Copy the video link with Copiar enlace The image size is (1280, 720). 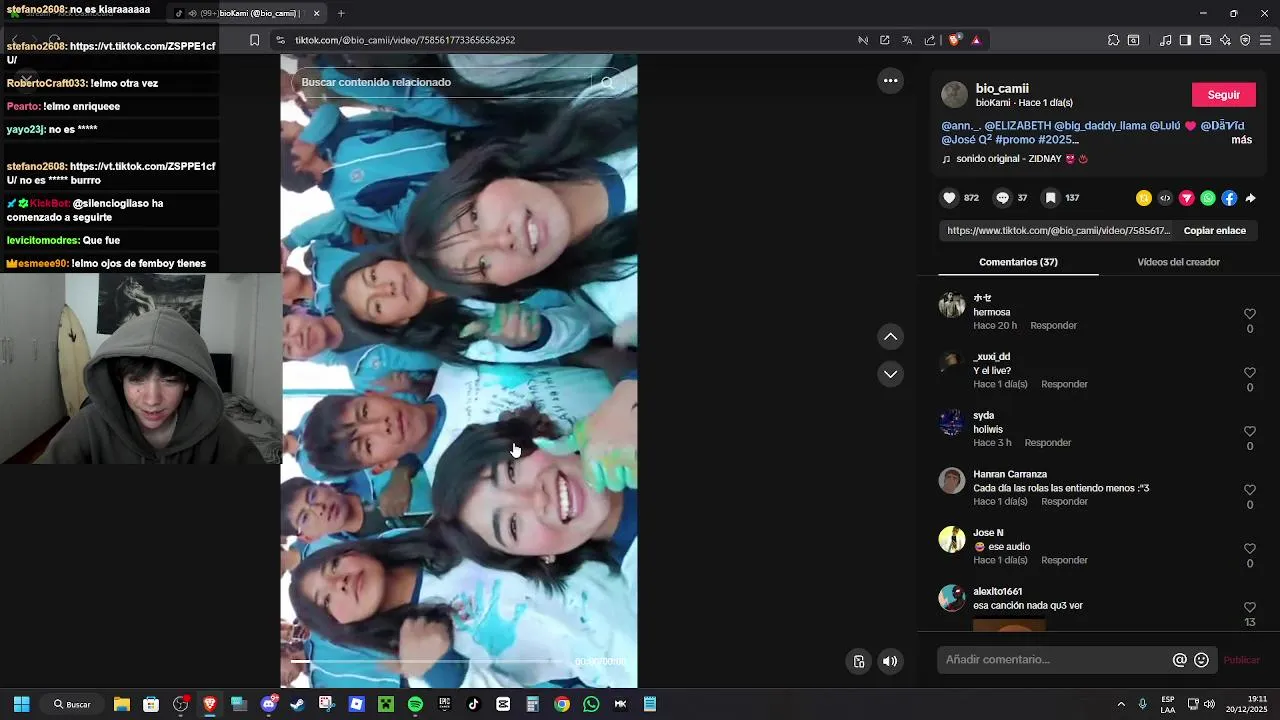[1214, 230]
